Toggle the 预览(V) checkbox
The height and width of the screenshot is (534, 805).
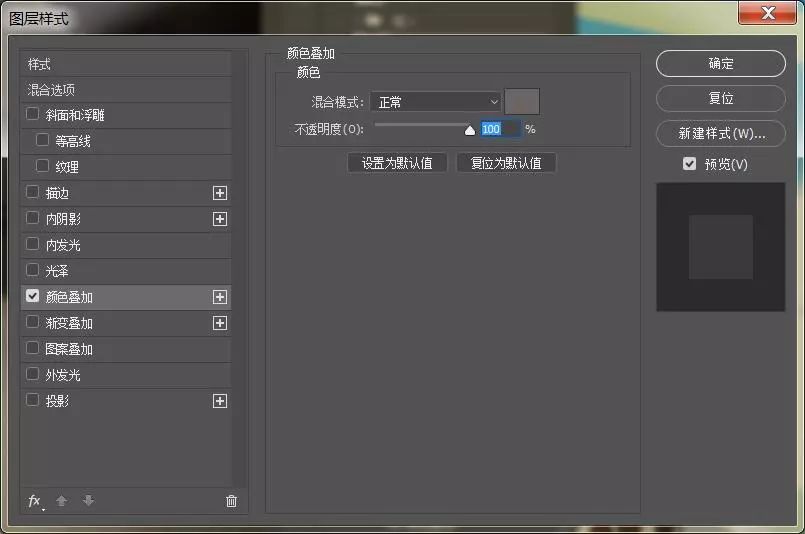tap(689, 164)
